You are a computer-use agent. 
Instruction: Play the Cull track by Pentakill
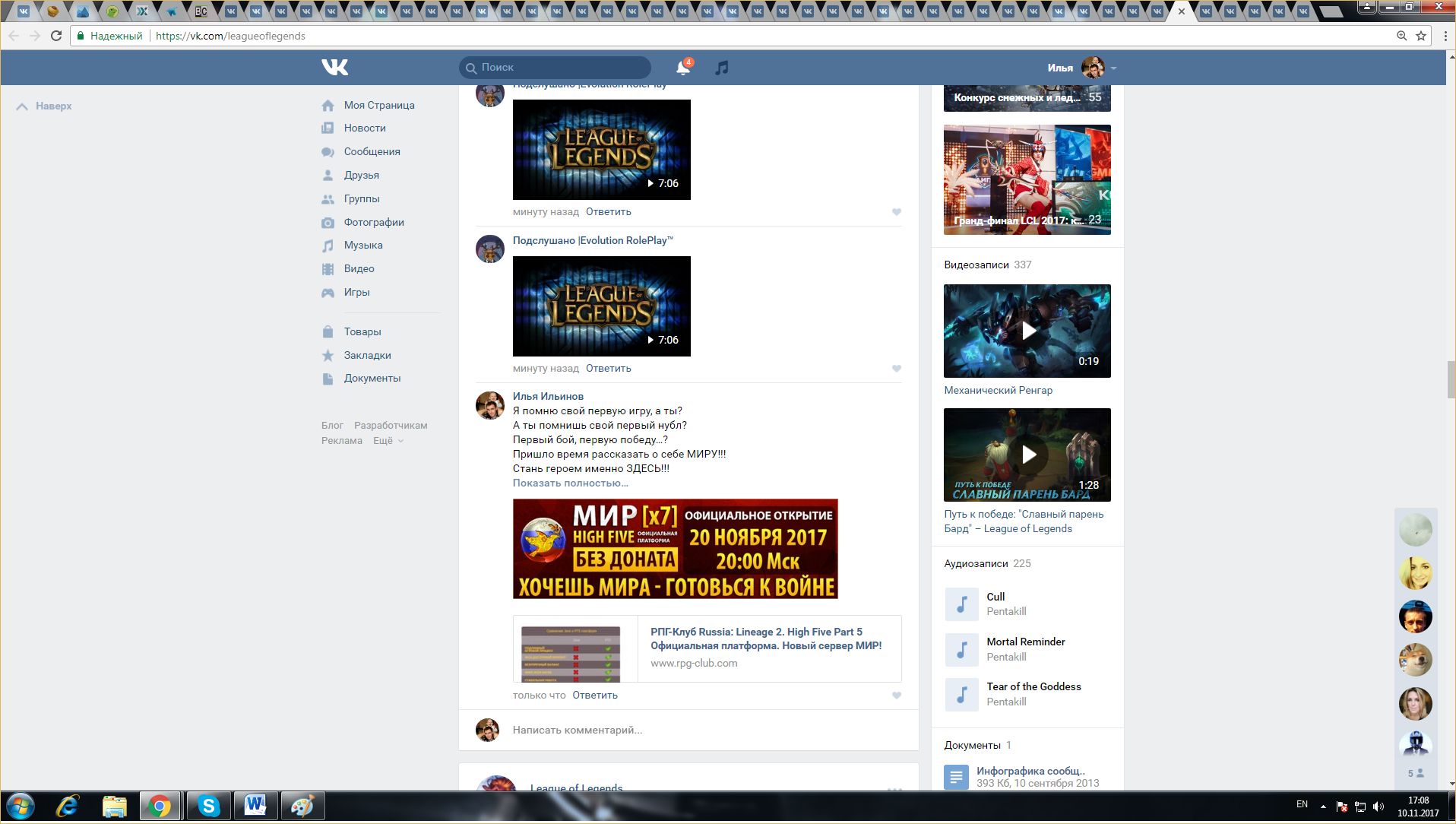(x=961, y=604)
